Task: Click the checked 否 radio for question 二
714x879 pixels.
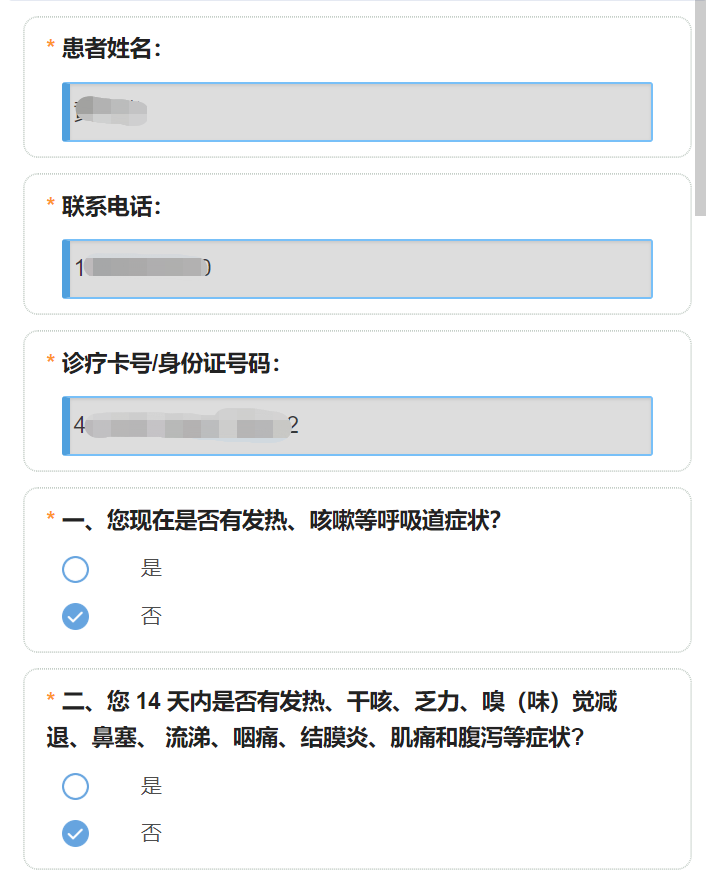Action: click(76, 833)
